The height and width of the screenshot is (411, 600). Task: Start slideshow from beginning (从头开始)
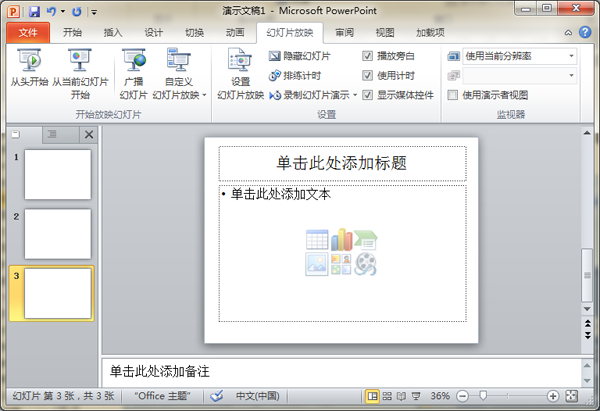coord(29,68)
